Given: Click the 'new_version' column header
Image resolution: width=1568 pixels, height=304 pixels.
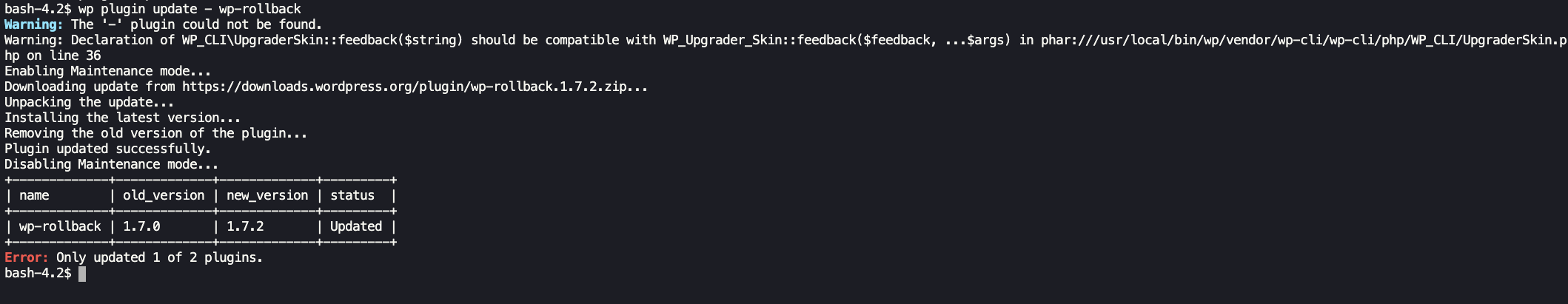Looking at the screenshot, I should tap(267, 195).
